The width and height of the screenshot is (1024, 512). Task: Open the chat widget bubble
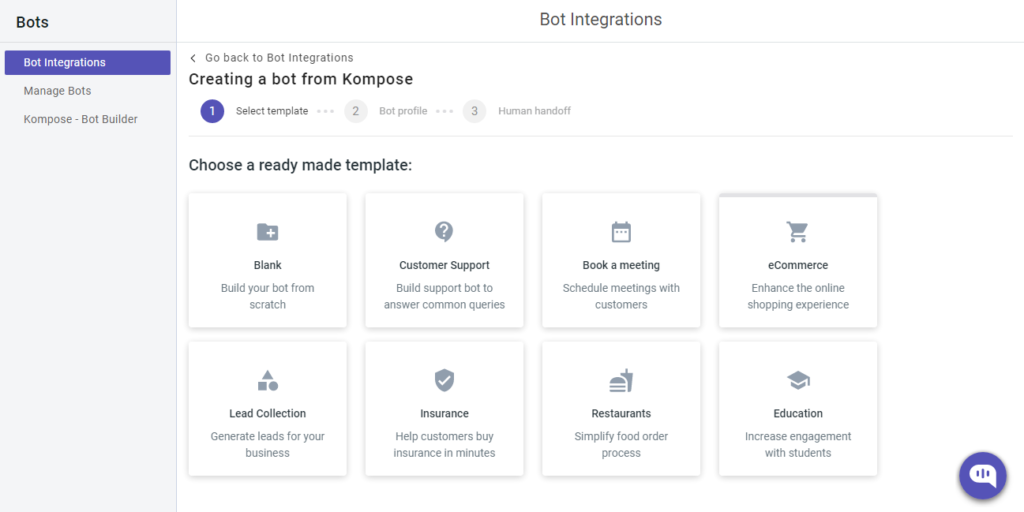983,475
